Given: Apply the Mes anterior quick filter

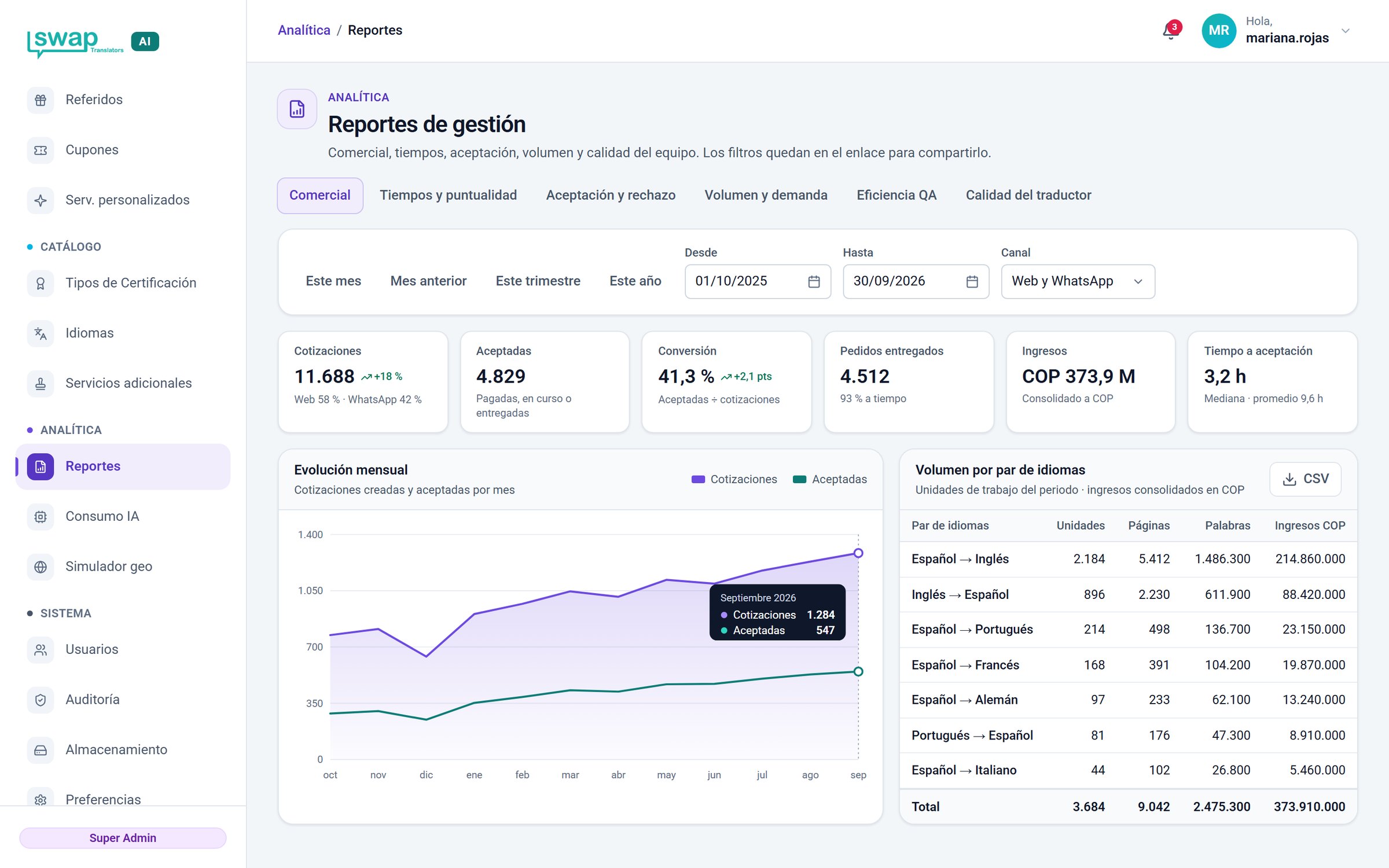Looking at the screenshot, I should tap(428, 281).
